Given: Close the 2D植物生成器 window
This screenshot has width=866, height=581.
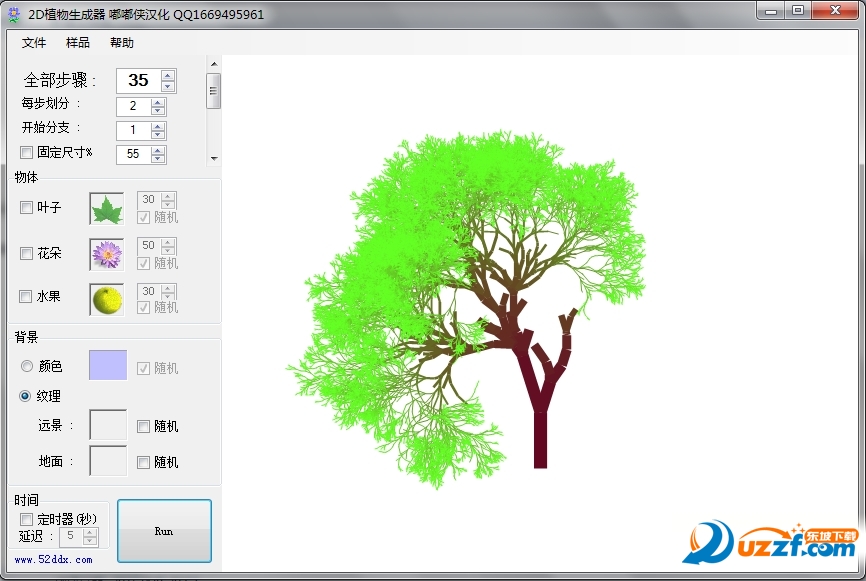Looking at the screenshot, I should [835, 11].
